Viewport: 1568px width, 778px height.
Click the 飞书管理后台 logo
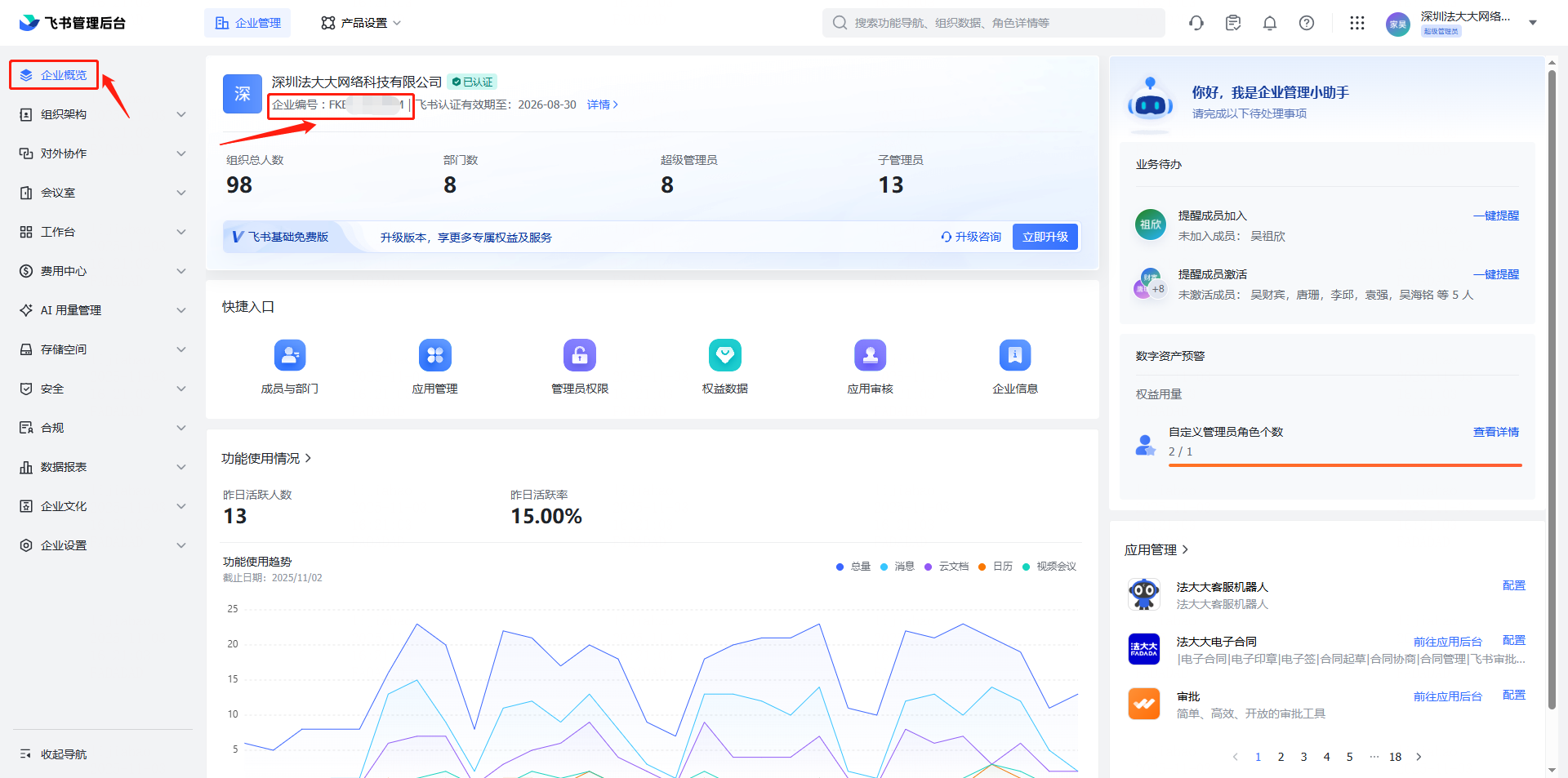73,23
